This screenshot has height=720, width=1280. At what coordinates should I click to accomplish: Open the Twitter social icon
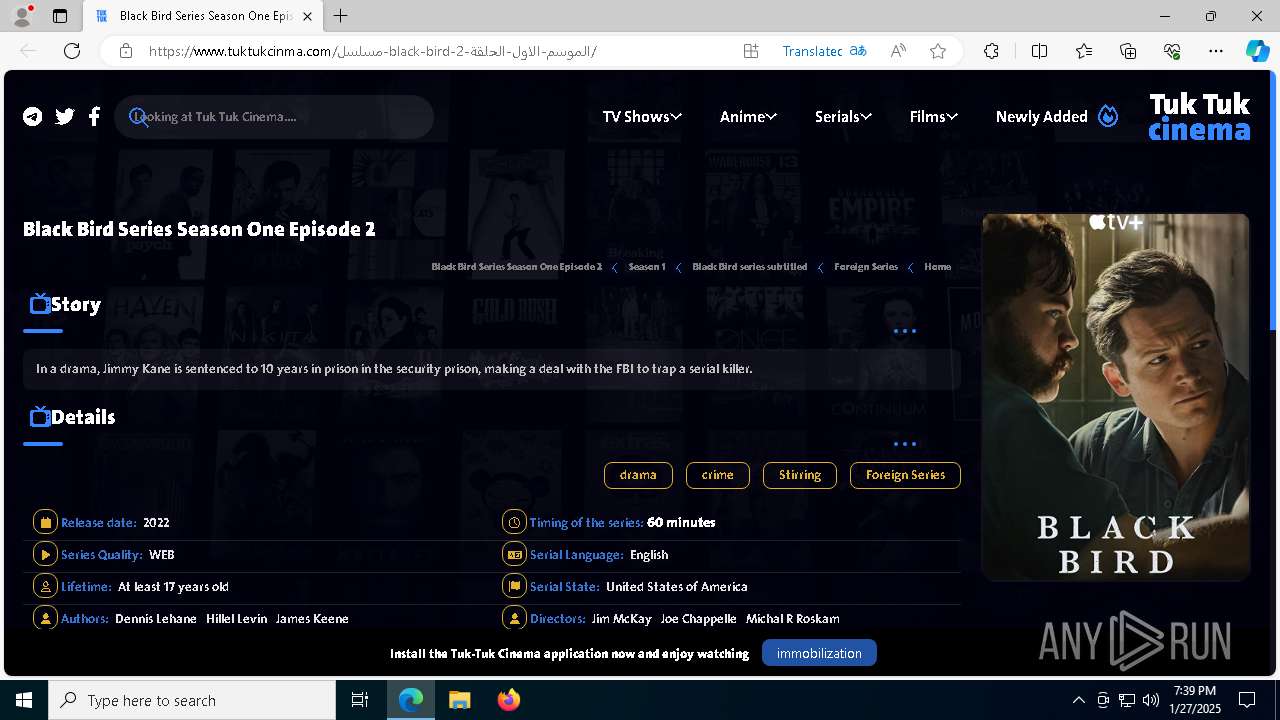[x=65, y=117]
